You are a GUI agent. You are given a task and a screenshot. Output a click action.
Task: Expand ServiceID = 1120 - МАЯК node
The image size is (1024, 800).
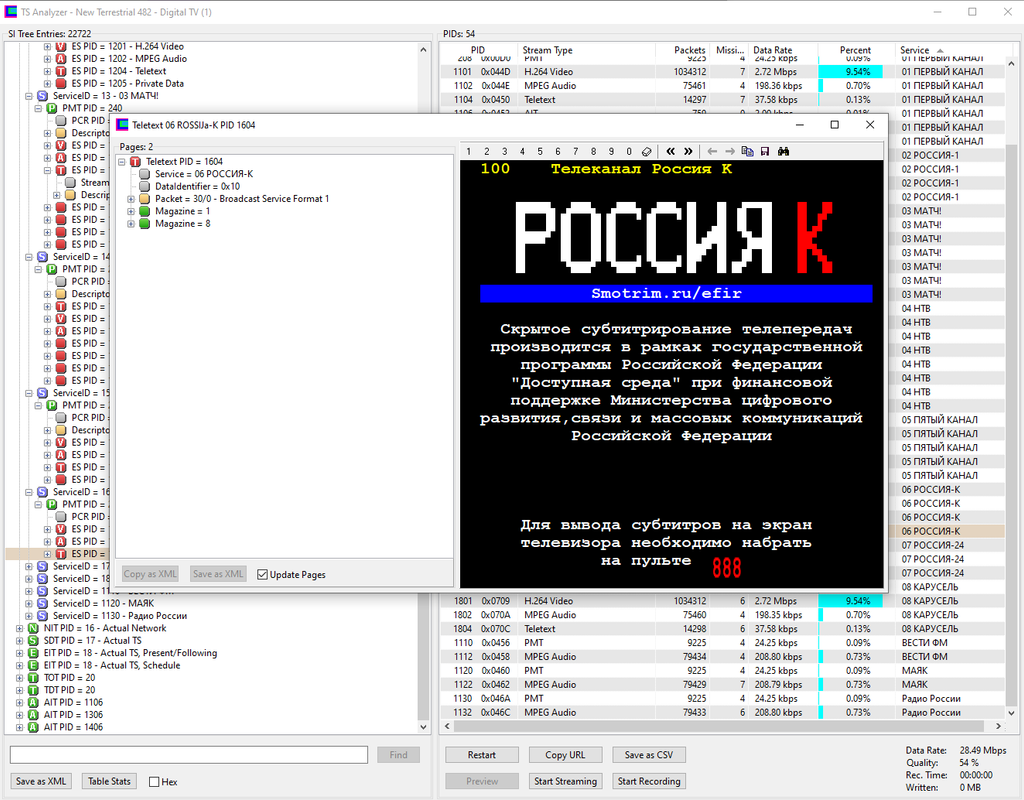pyautogui.click(x=29, y=604)
